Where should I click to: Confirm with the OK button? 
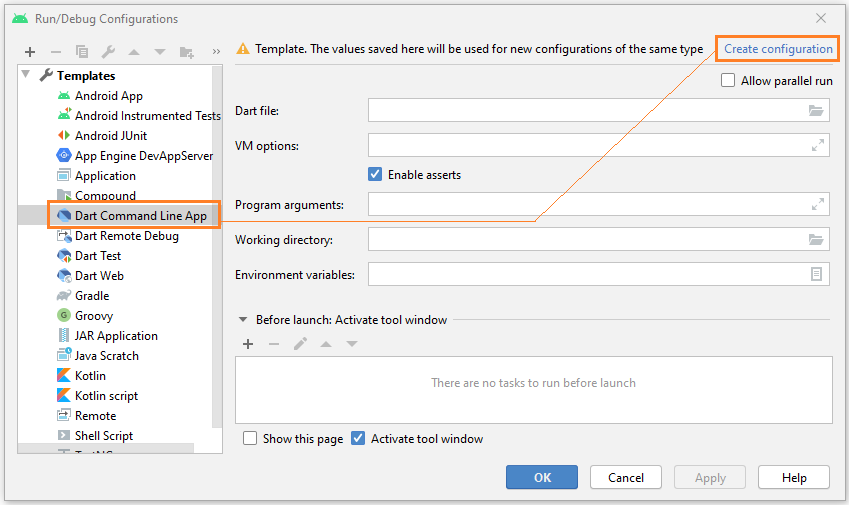pos(542,477)
